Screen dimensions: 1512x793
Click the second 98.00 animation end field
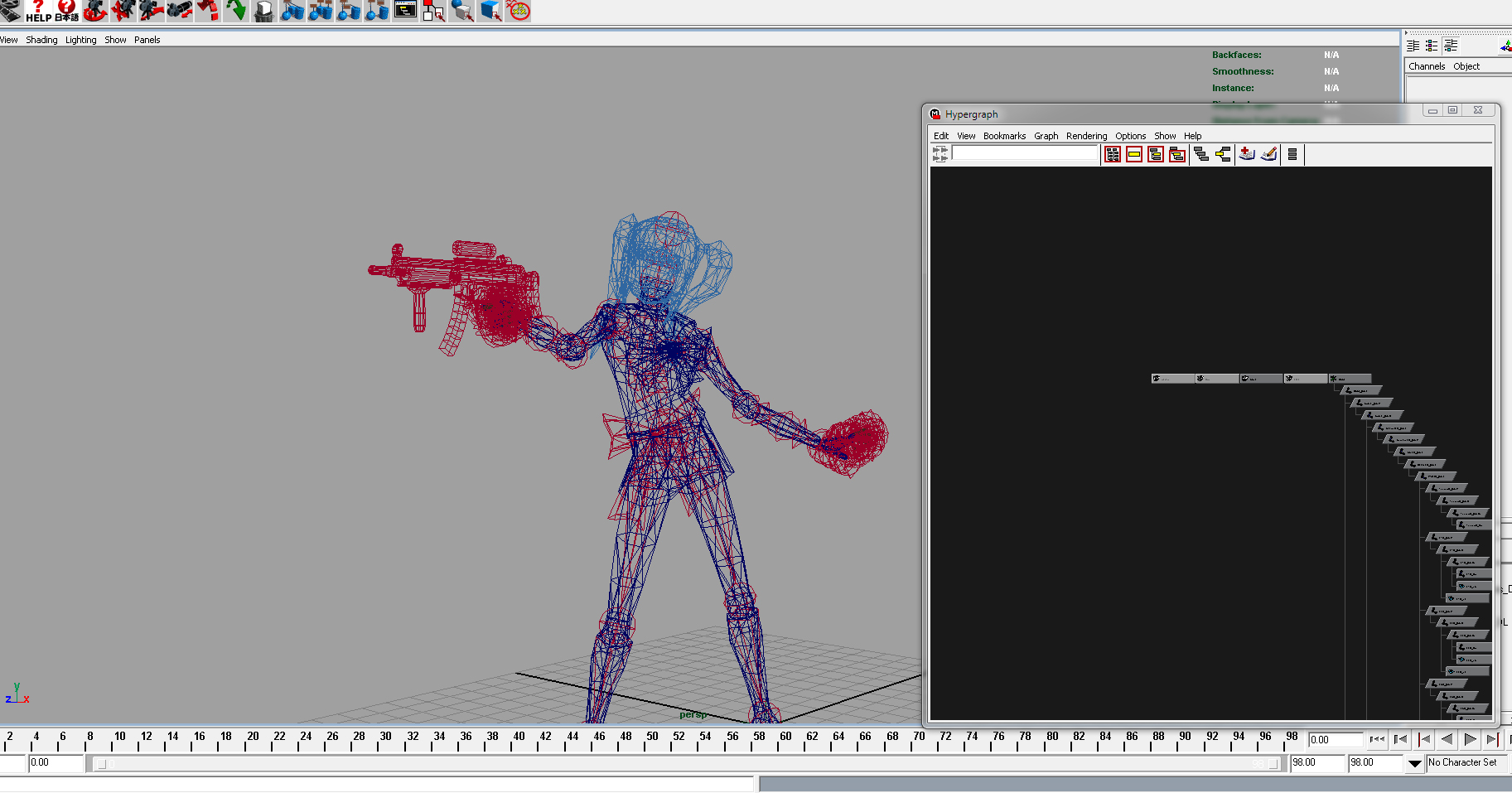coord(1375,762)
